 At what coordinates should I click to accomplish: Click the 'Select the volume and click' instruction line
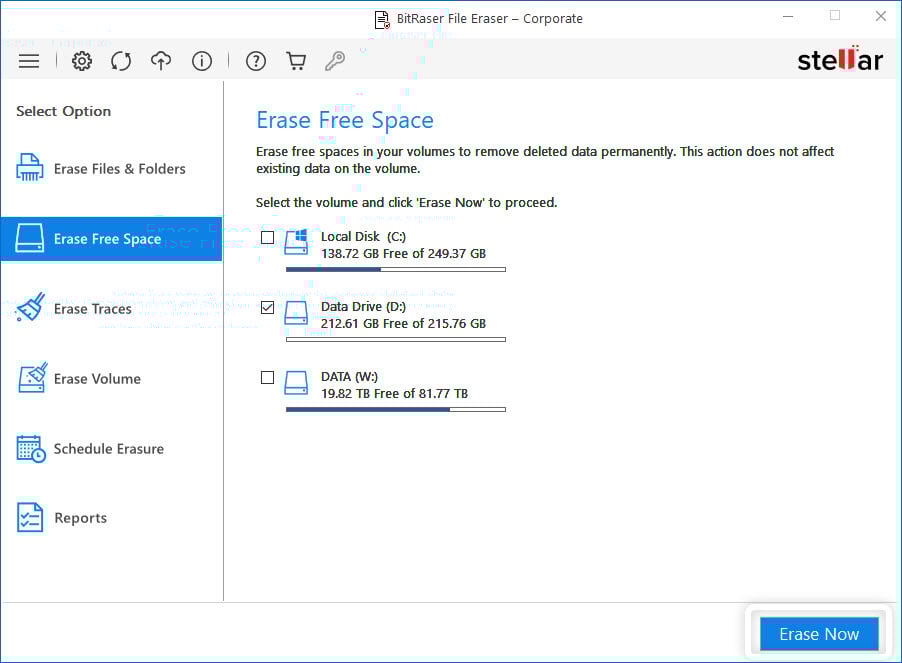(x=407, y=202)
